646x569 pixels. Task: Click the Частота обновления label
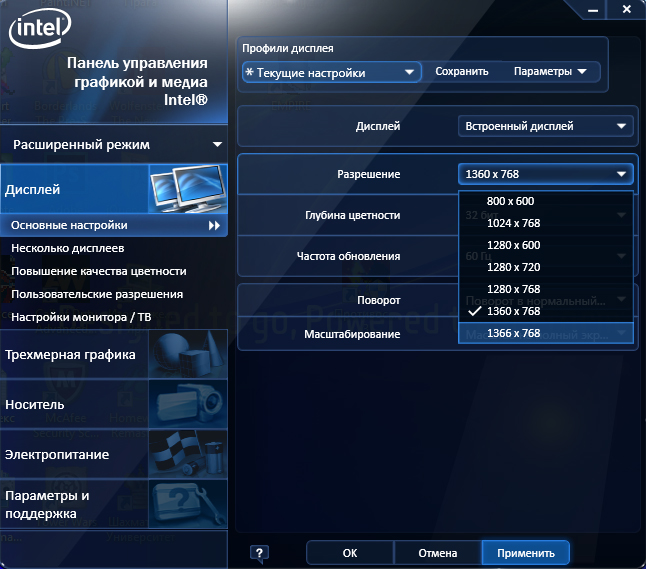(x=349, y=256)
